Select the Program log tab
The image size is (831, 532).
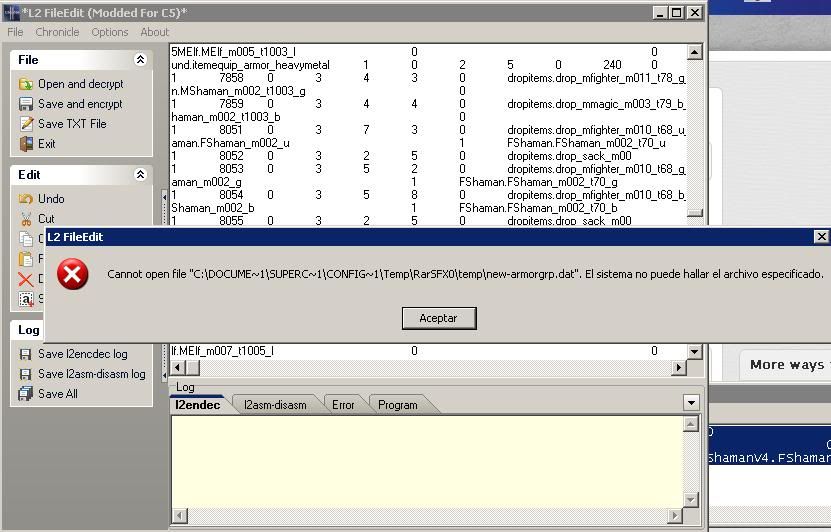point(398,405)
